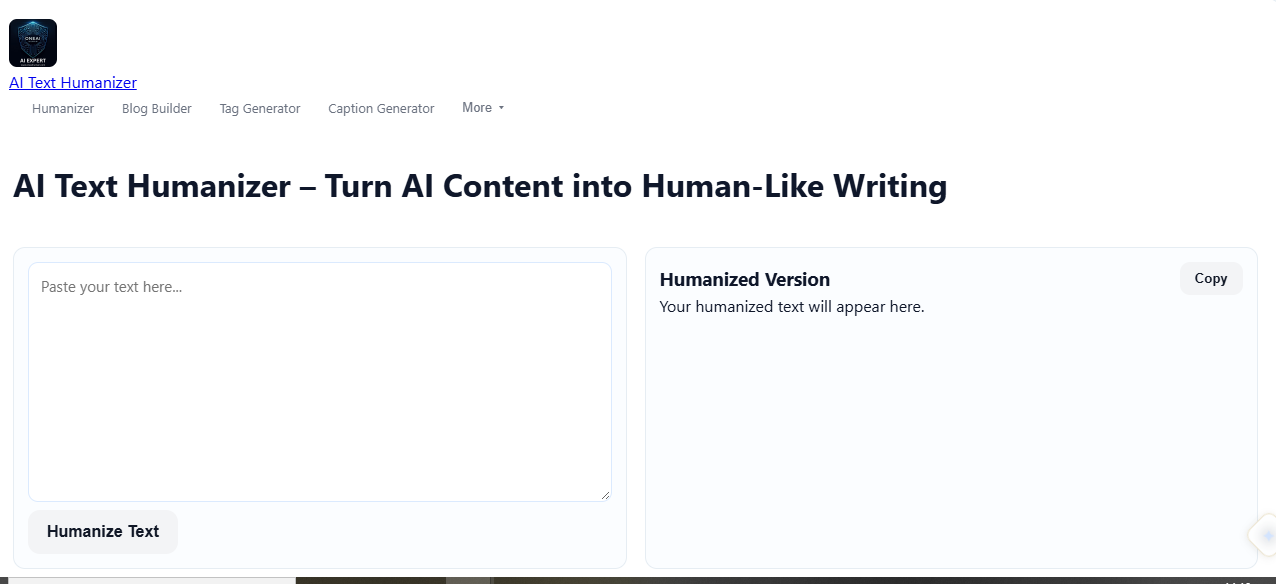Screen dimensions: 1276x584
Task: Grab the textarea resize handle
Action: (605, 495)
